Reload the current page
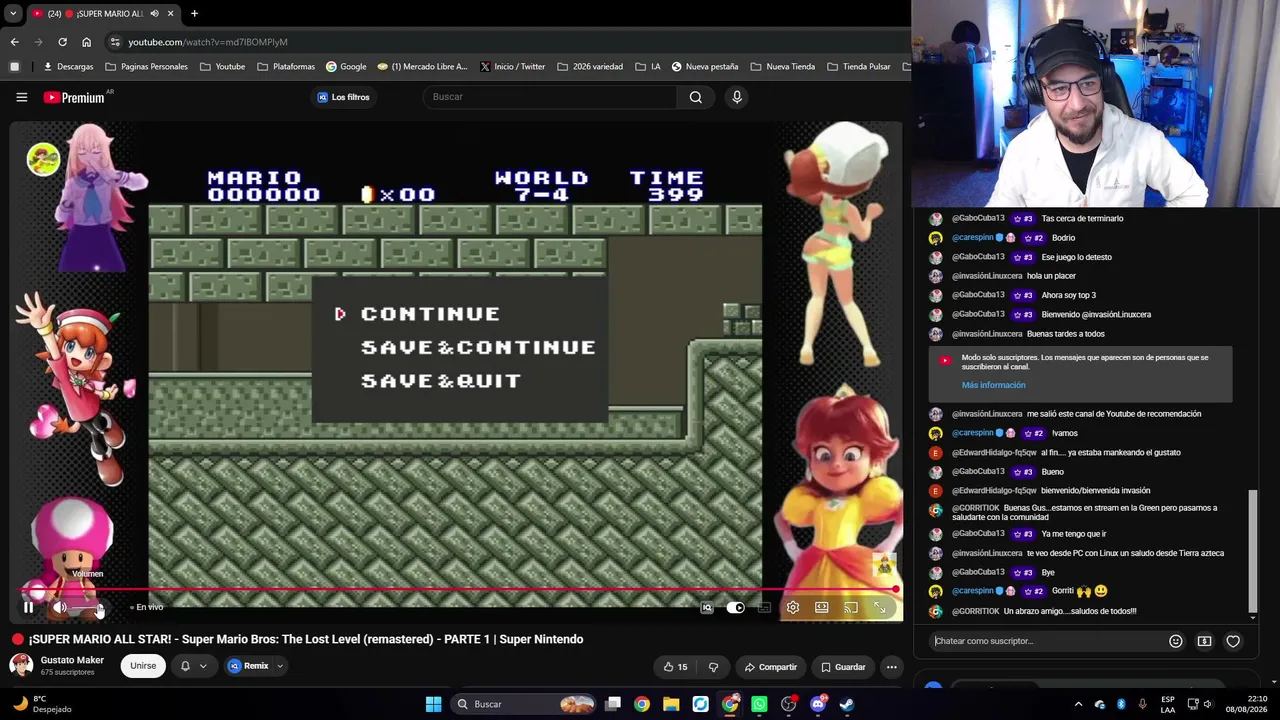This screenshot has width=1280, height=720. tap(62, 42)
